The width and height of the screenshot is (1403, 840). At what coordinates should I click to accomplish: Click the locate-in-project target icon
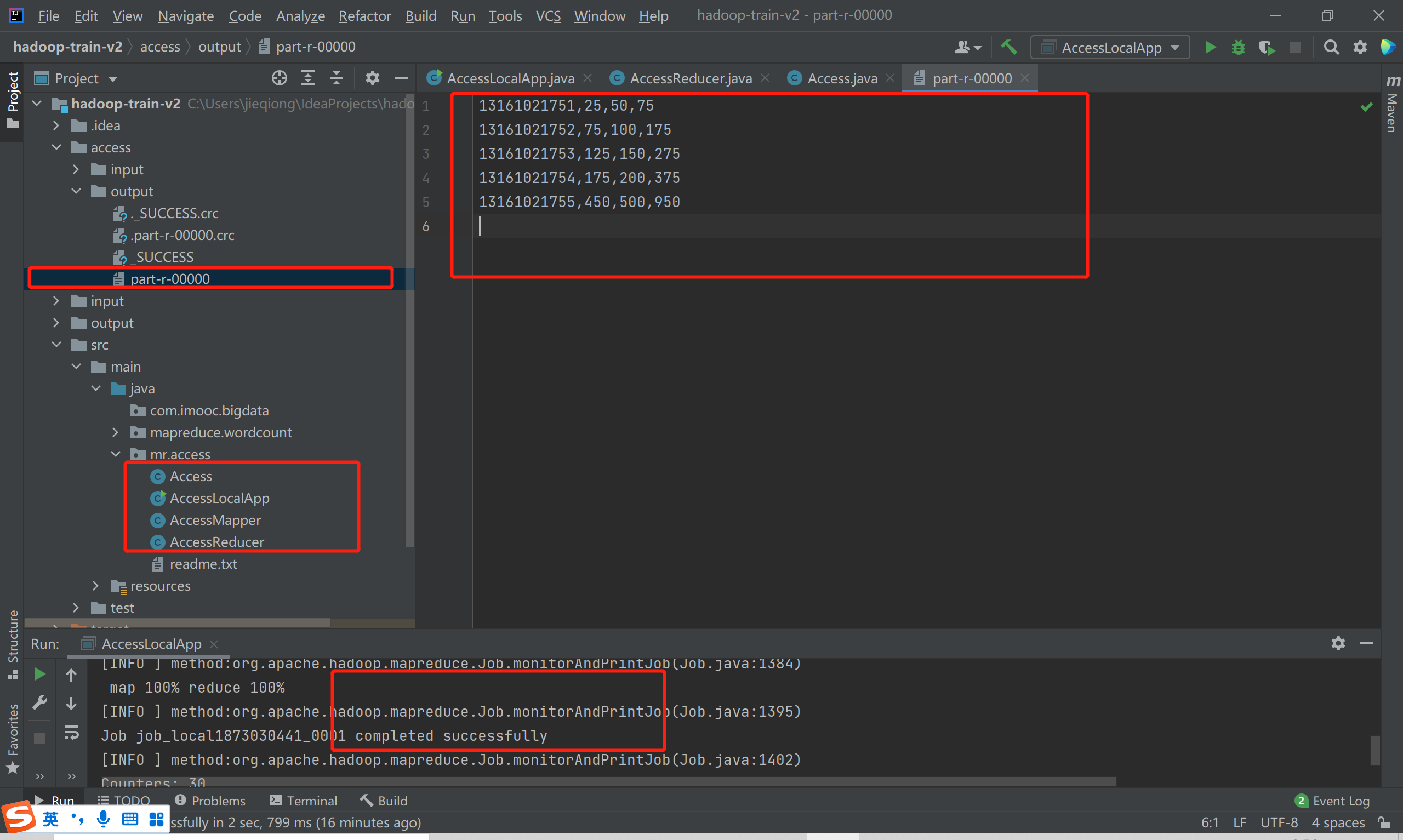(279, 78)
